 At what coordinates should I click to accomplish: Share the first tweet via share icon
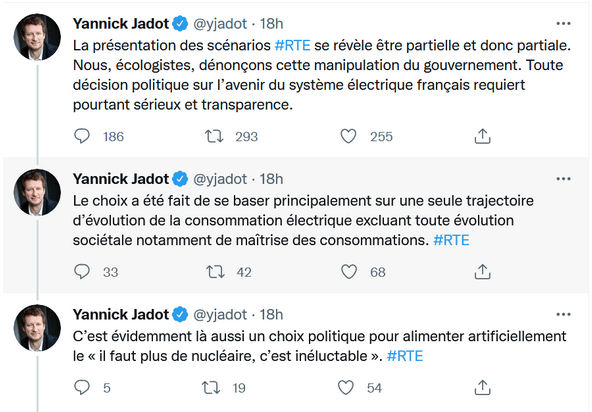(x=482, y=136)
